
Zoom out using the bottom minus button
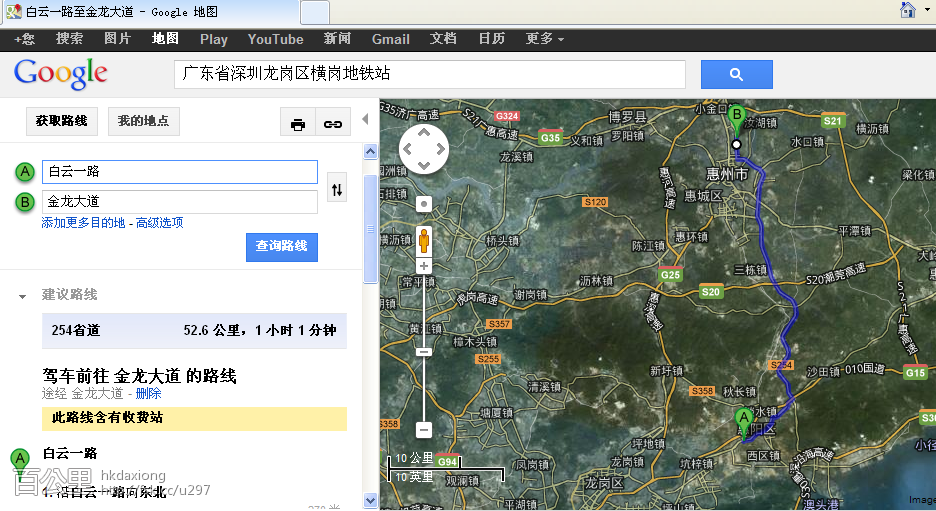(424, 429)
